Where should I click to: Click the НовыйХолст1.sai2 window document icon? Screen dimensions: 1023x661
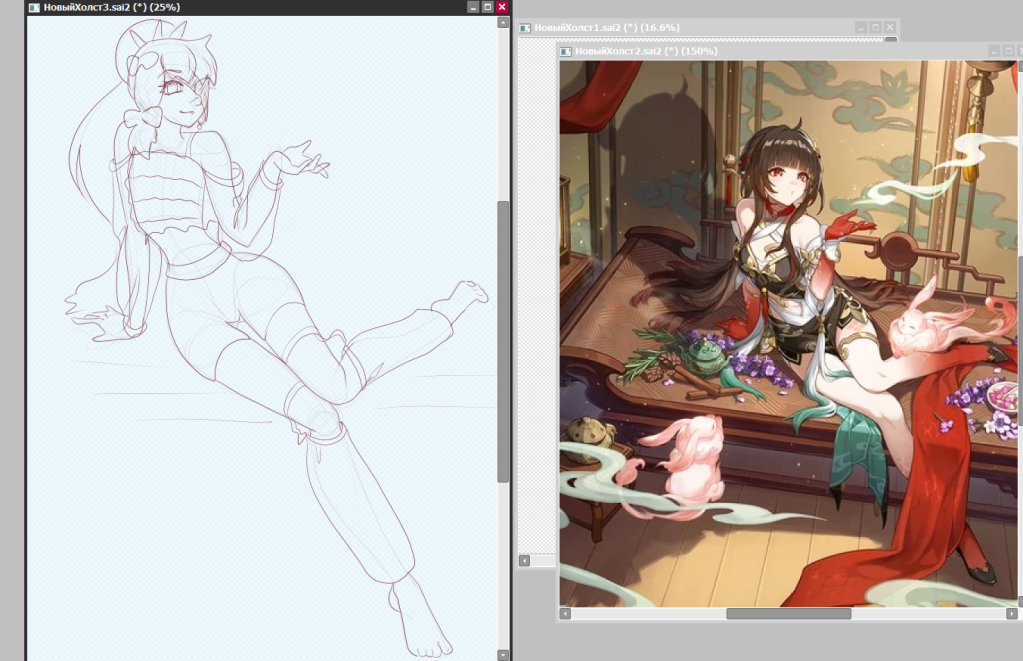pyautogui.click(x=525, y=27)
